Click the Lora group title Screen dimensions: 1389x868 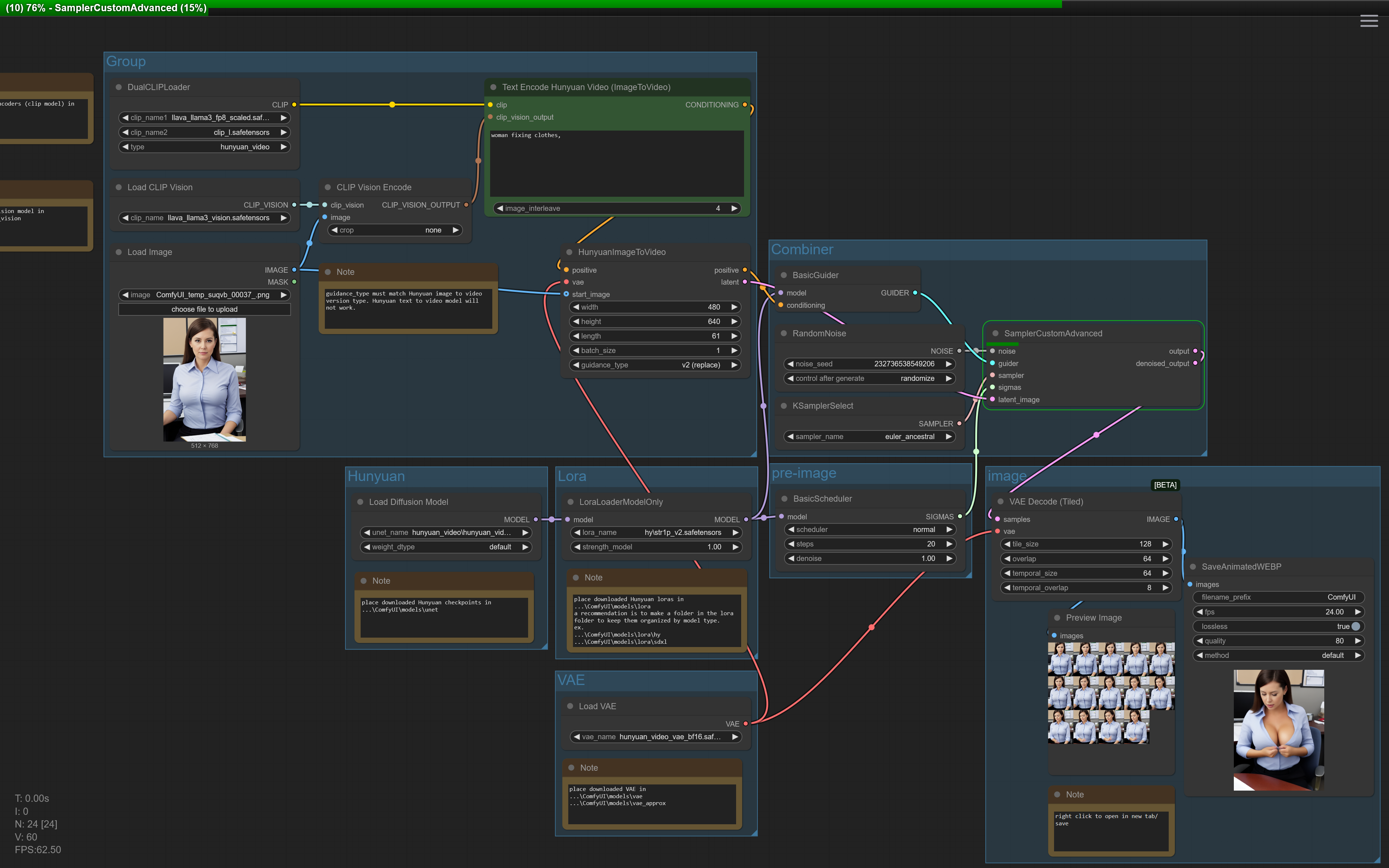click(572, 476)
